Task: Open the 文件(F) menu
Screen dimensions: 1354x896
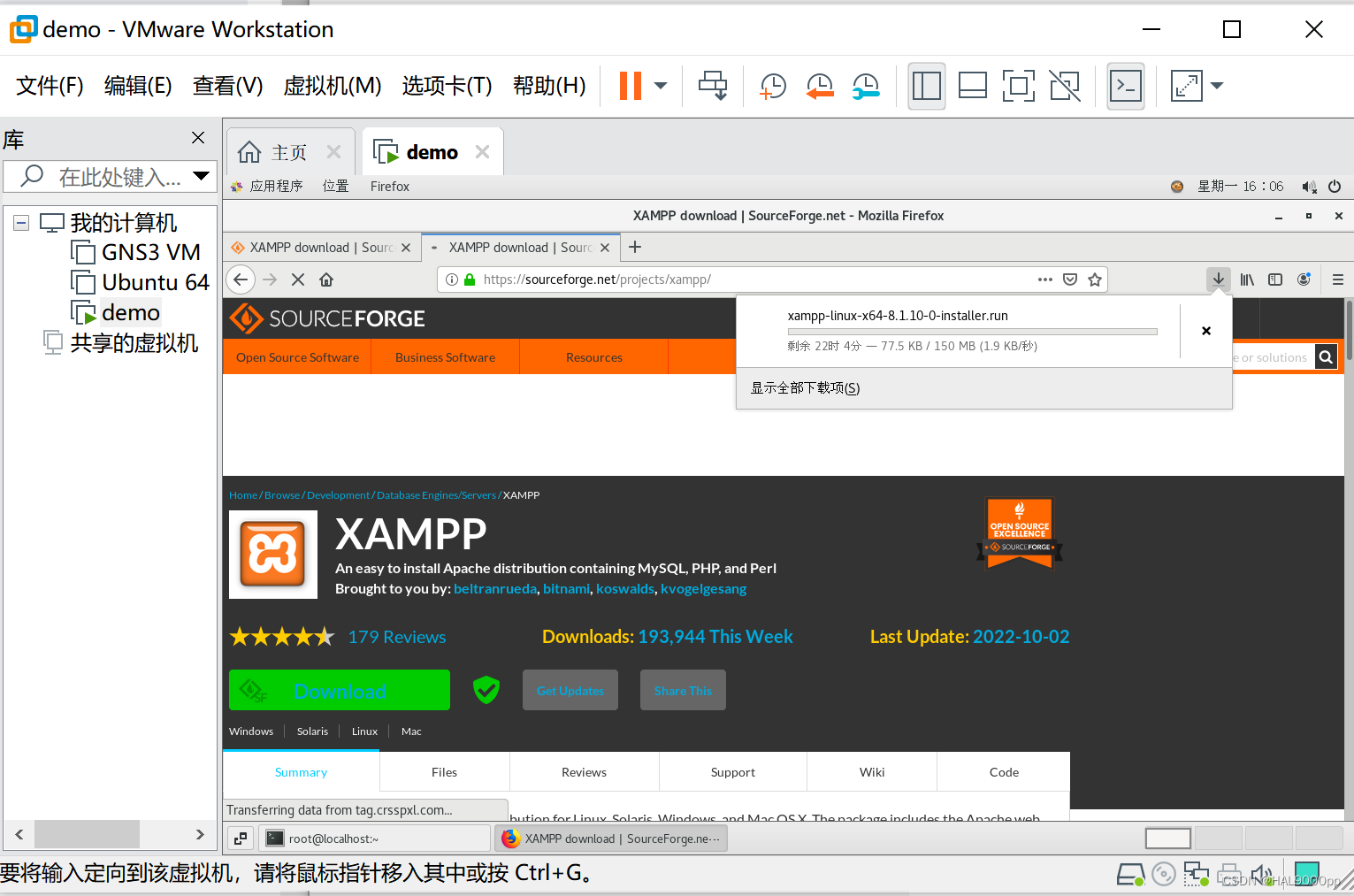Action: [x=50, y=86]
